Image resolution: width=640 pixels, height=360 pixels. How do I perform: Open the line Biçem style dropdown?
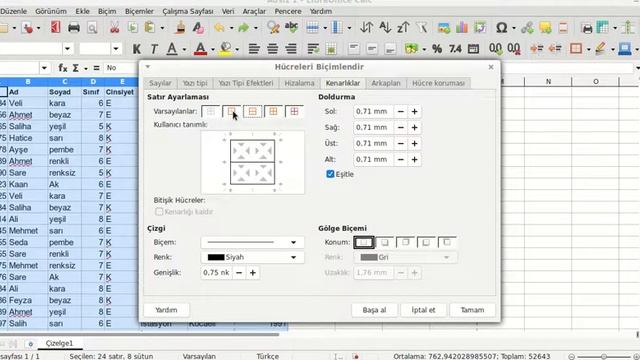click(x=252, y=242)
